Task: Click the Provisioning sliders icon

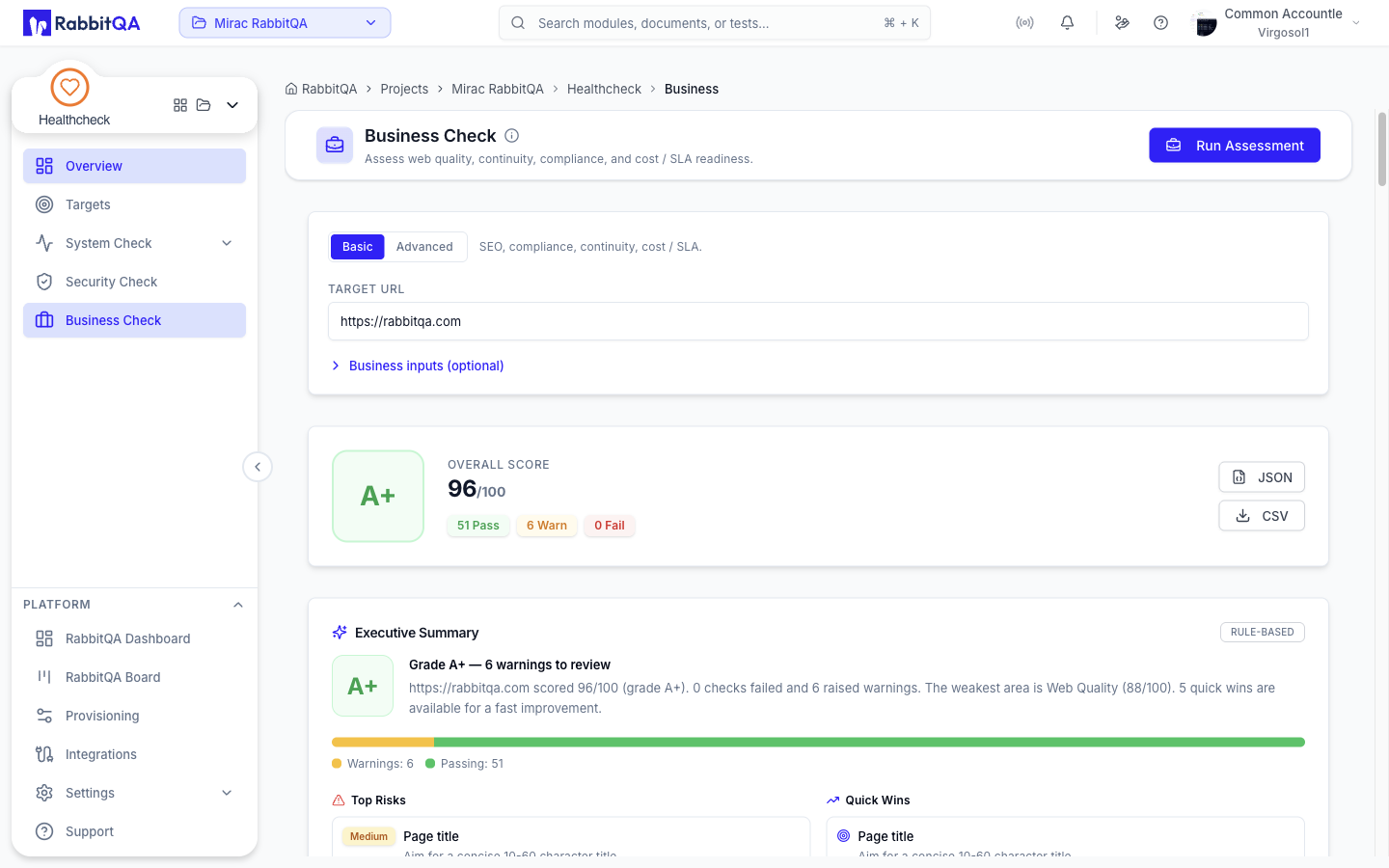Action: coord(44,716)
